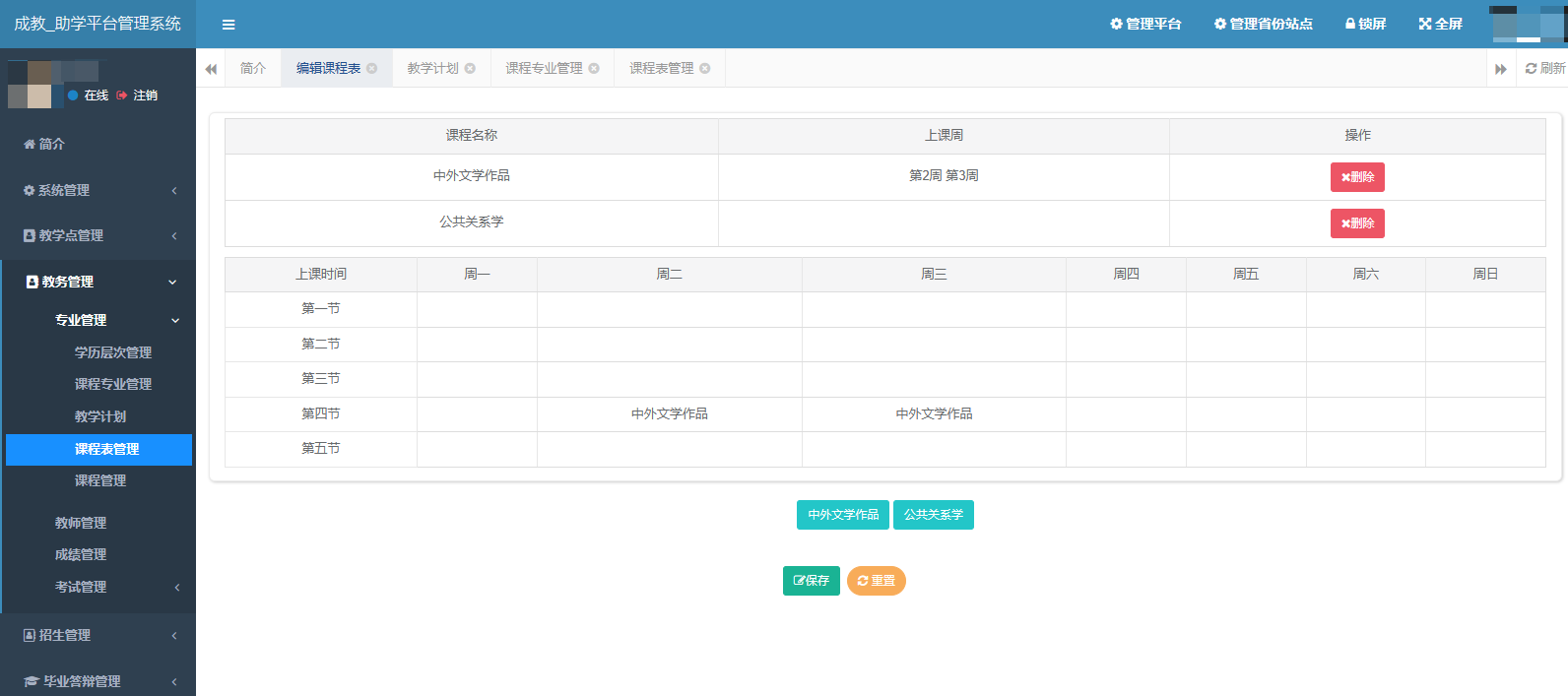Expand the 系统管理 sidebar menu

point(98,190)
